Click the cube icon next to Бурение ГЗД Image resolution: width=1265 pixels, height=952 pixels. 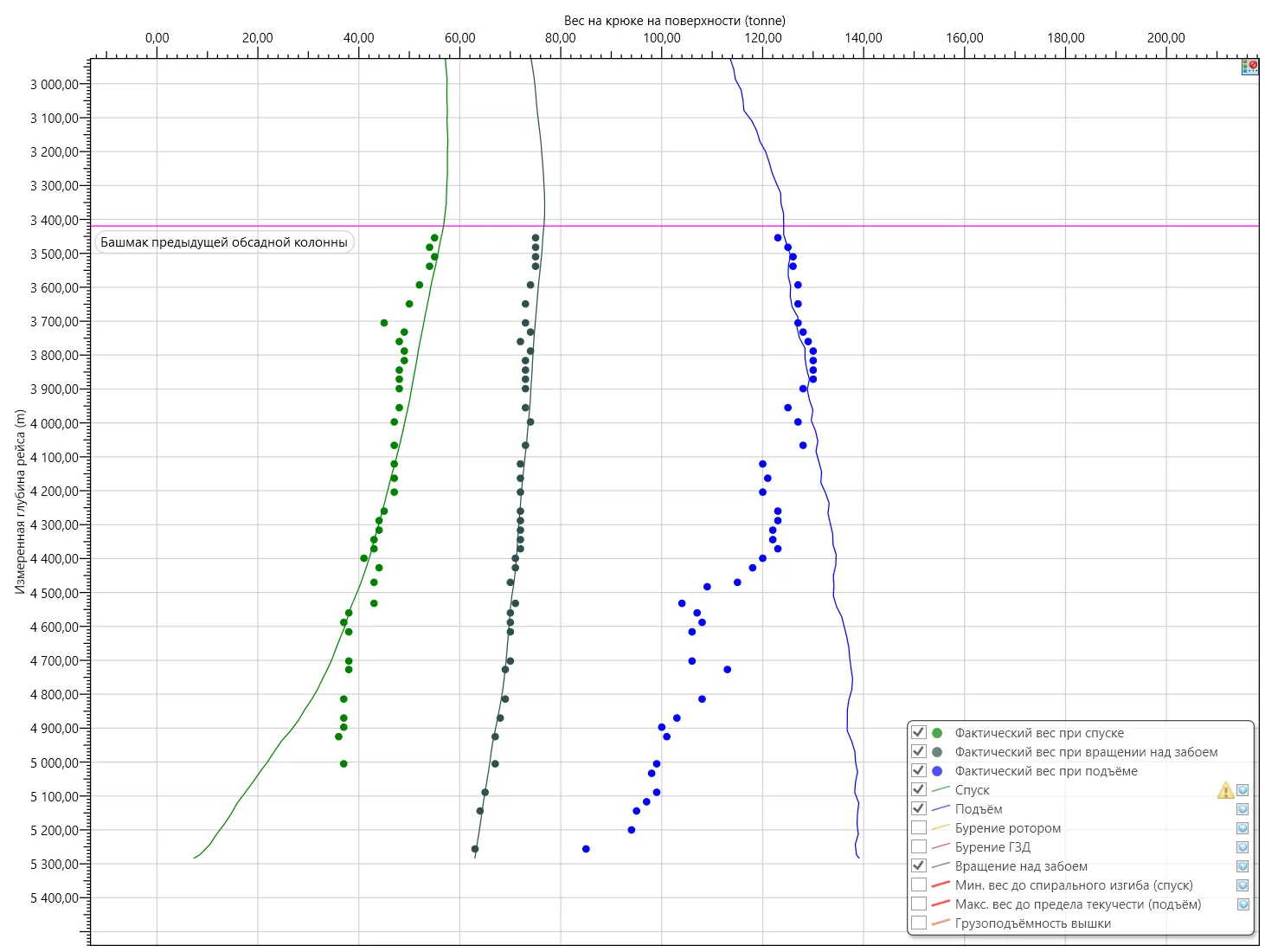click(1243, 847)
